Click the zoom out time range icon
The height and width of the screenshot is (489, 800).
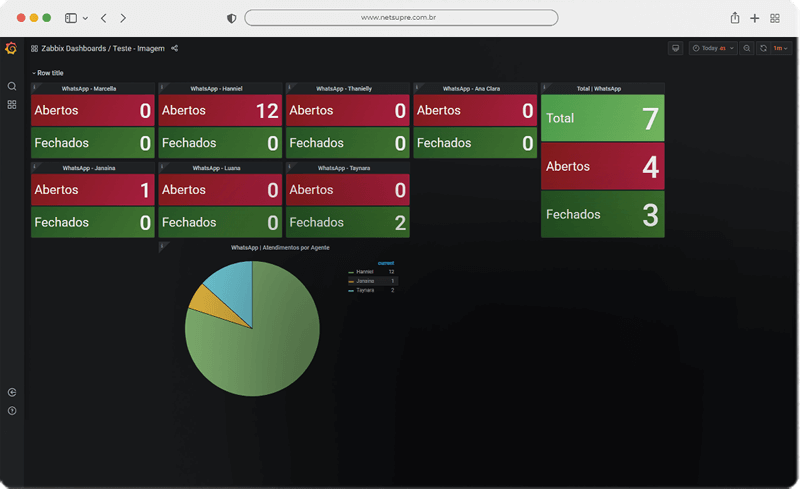click(747, 48)
